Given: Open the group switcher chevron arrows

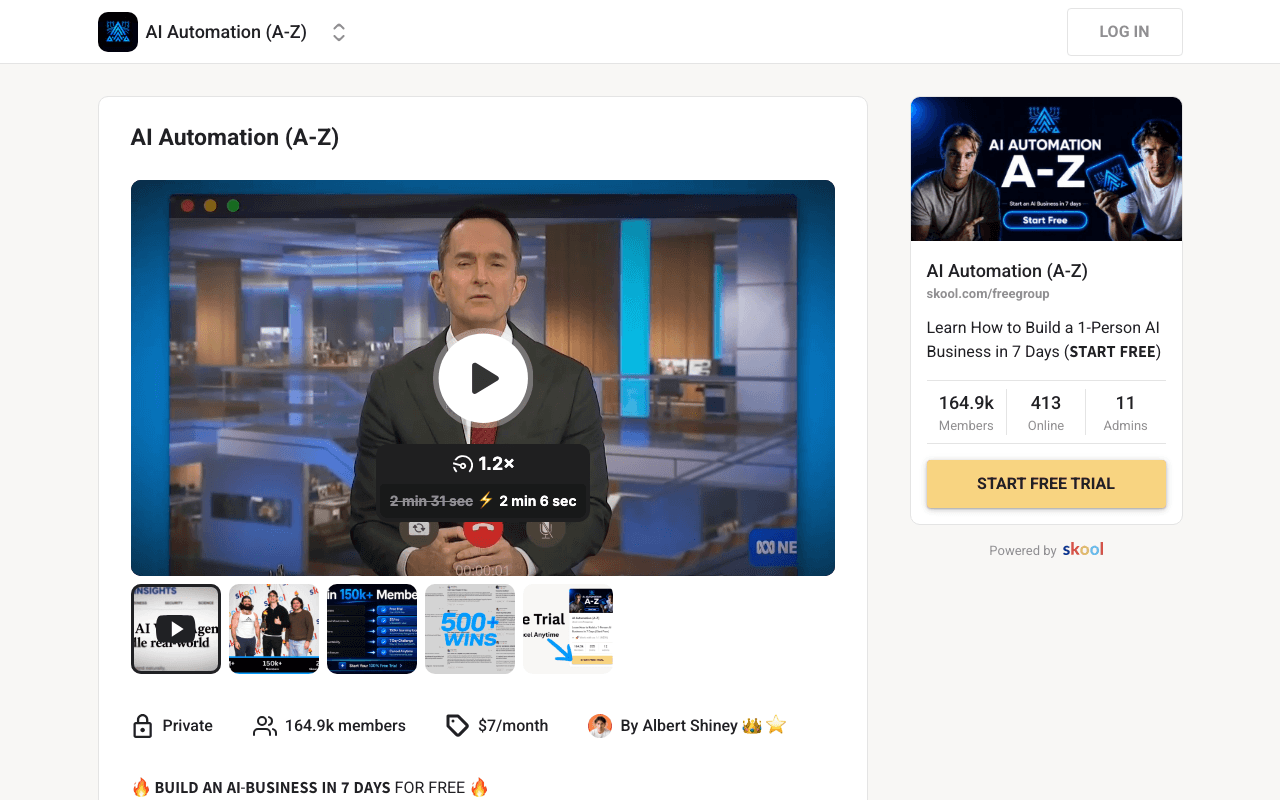Looking at the screenshot, I should click(339, 32).
